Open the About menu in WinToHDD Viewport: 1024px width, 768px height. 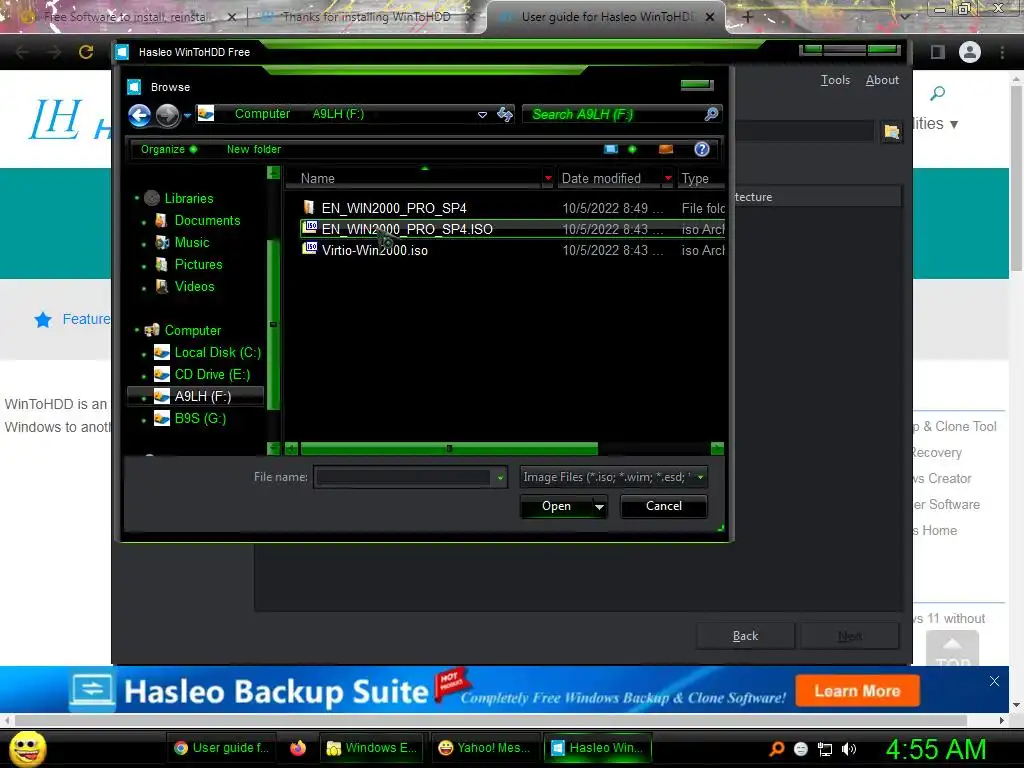click(x=882, y=80)
